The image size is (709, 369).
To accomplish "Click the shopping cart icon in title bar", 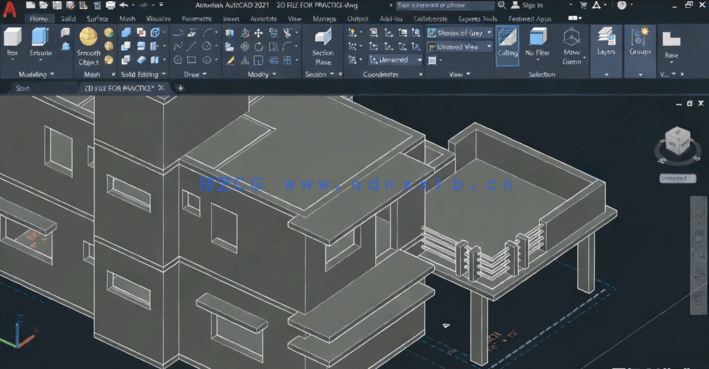I will pyautogui.click(x=583, y=5).
